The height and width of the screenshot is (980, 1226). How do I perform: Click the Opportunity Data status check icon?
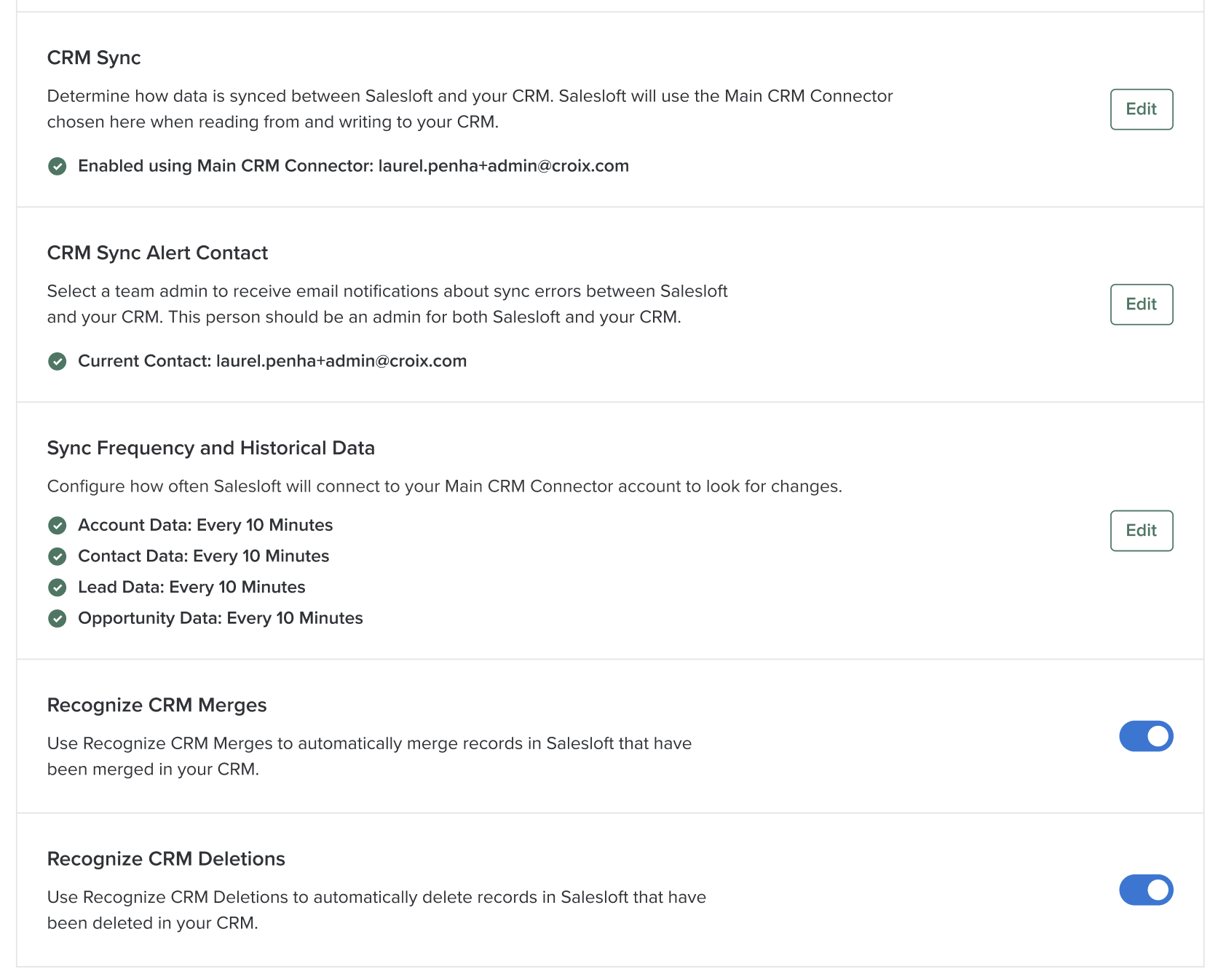coord(58,619)
